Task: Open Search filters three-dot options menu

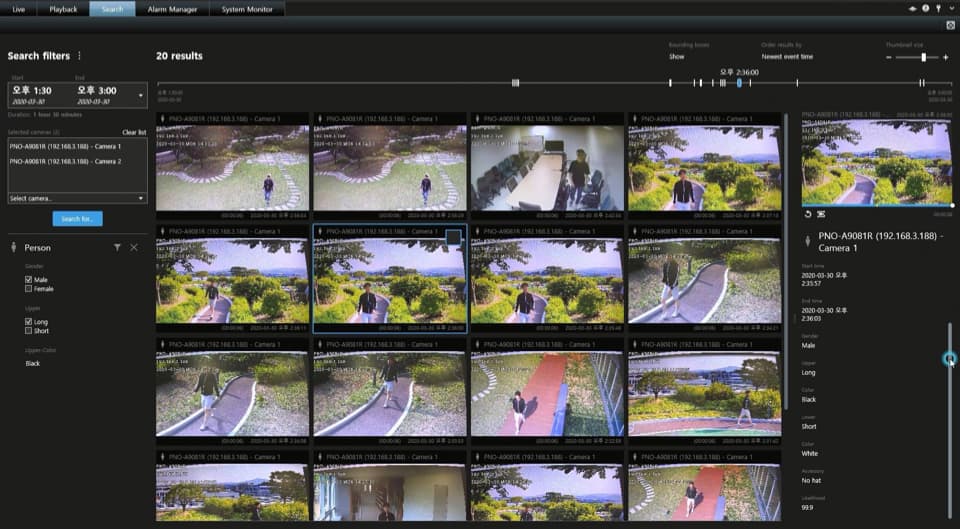Action: coord(80,56)
